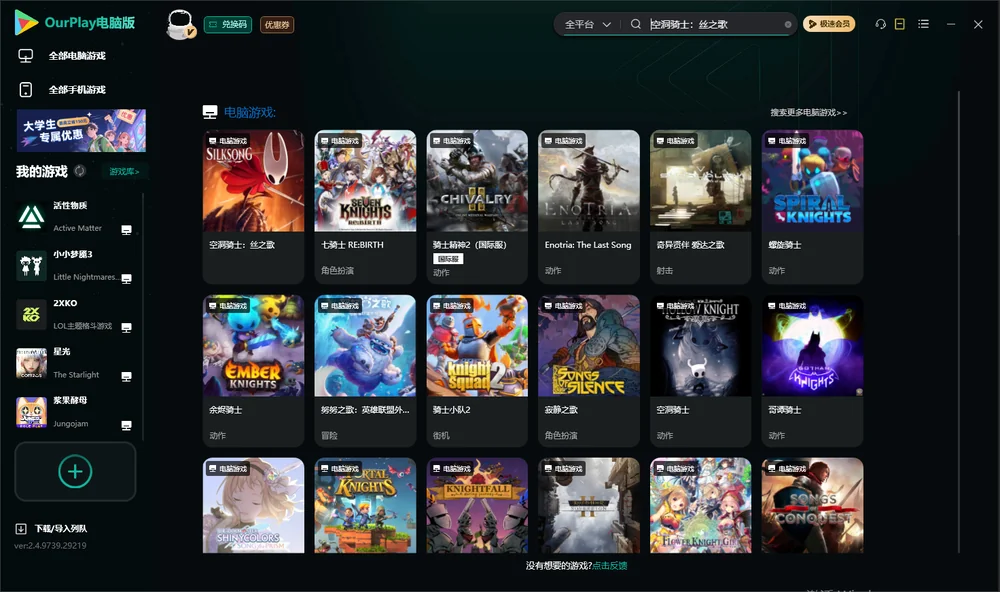The height and width of the screenshot is (592, 1000).
Task: Open the 游戏库 library expander
Action: tap(124, 171)
